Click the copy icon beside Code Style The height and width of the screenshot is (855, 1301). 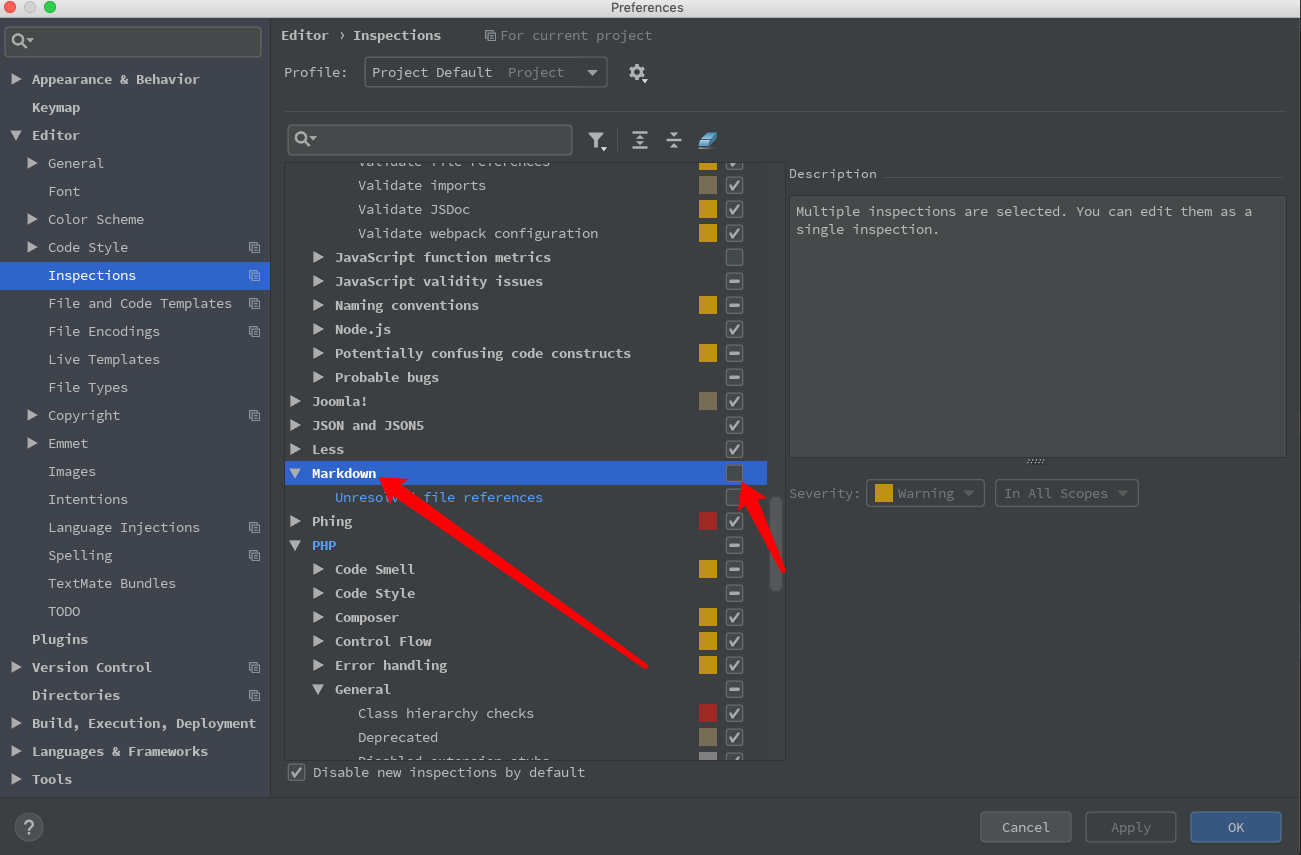pos(254,248)
